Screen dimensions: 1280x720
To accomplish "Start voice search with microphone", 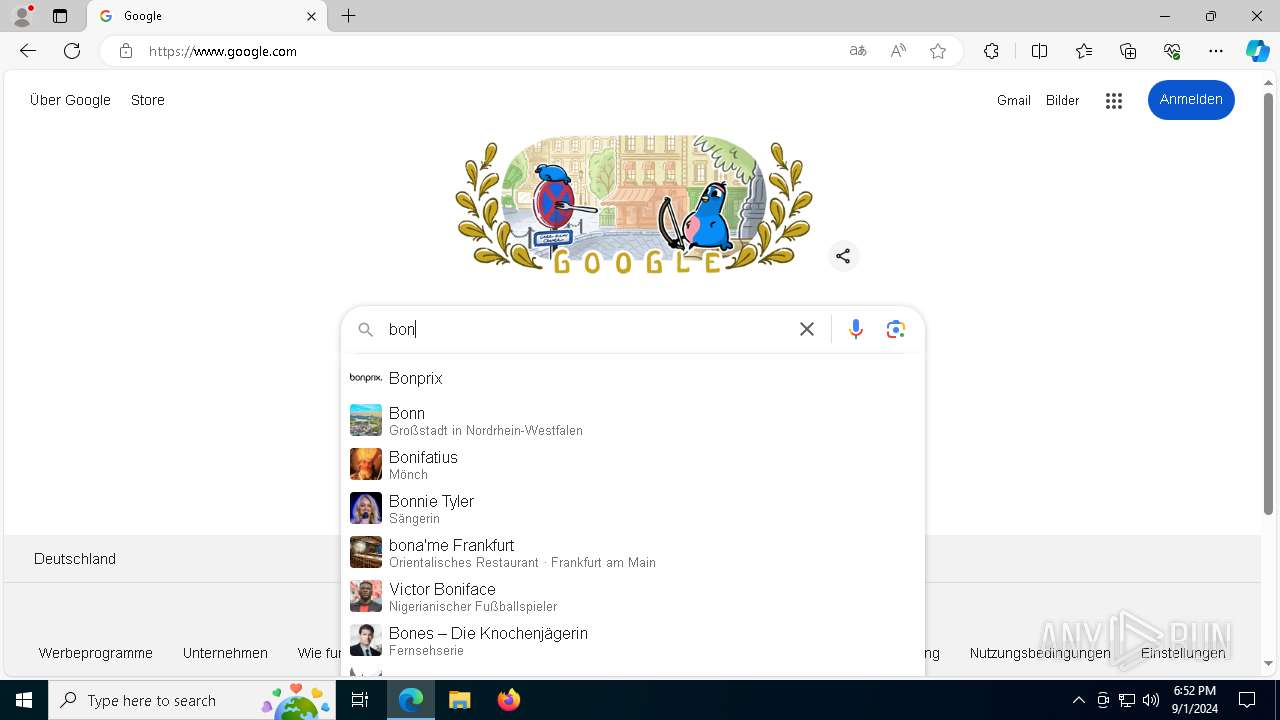I will (856, 329).
